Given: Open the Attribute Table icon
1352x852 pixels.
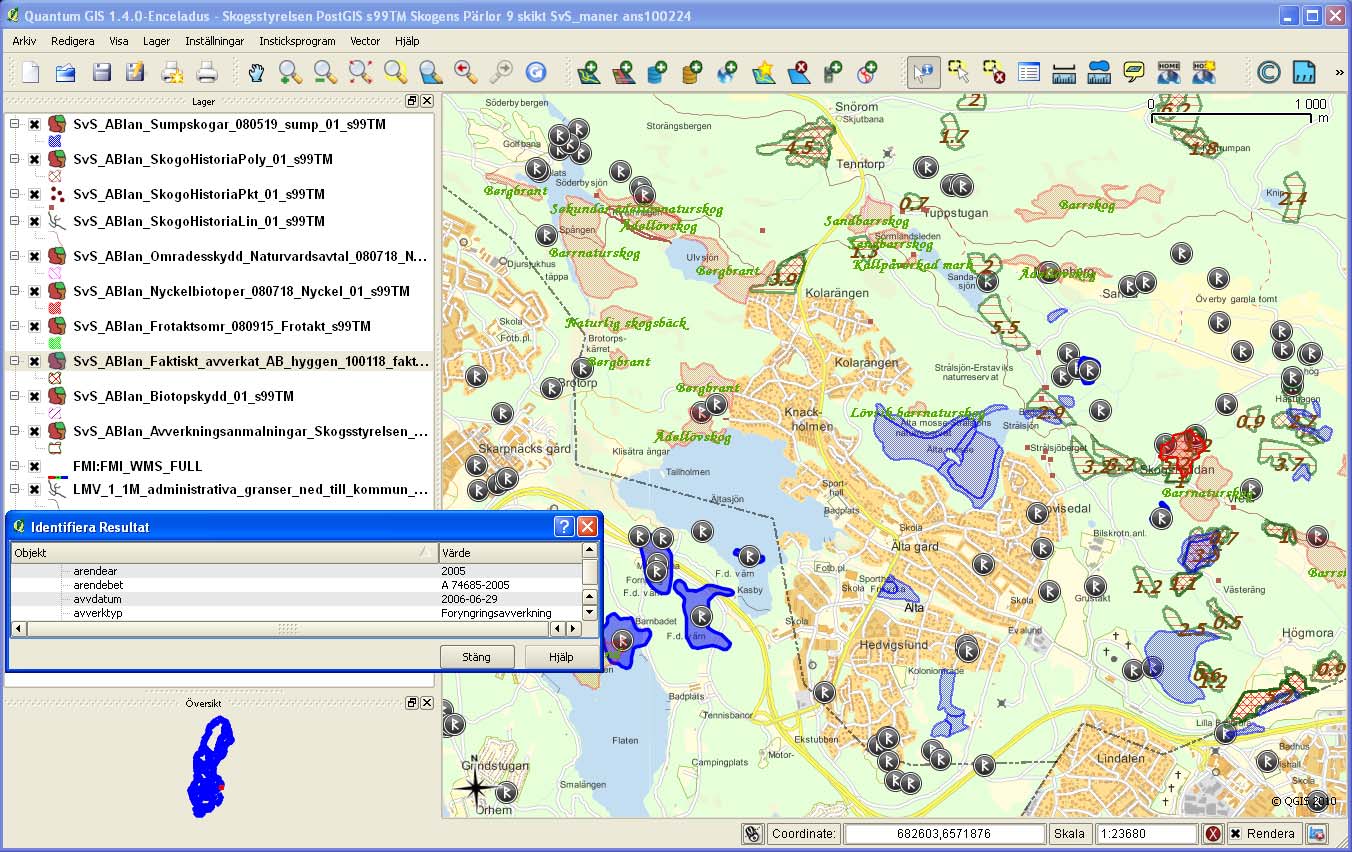Looking at the screenshot, I should coord(1029,72).
